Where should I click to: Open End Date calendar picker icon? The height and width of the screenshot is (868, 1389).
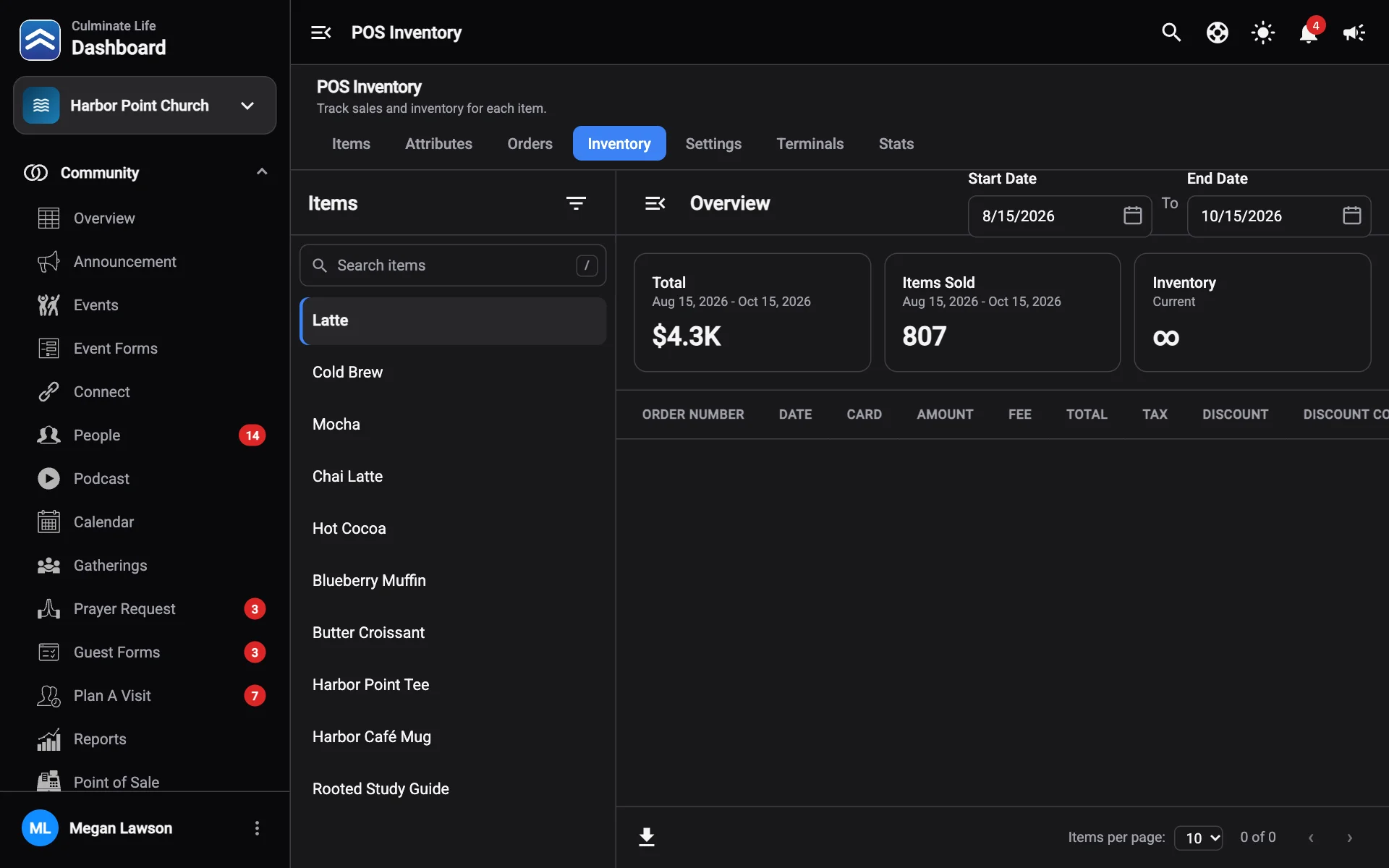(1351, 216)
